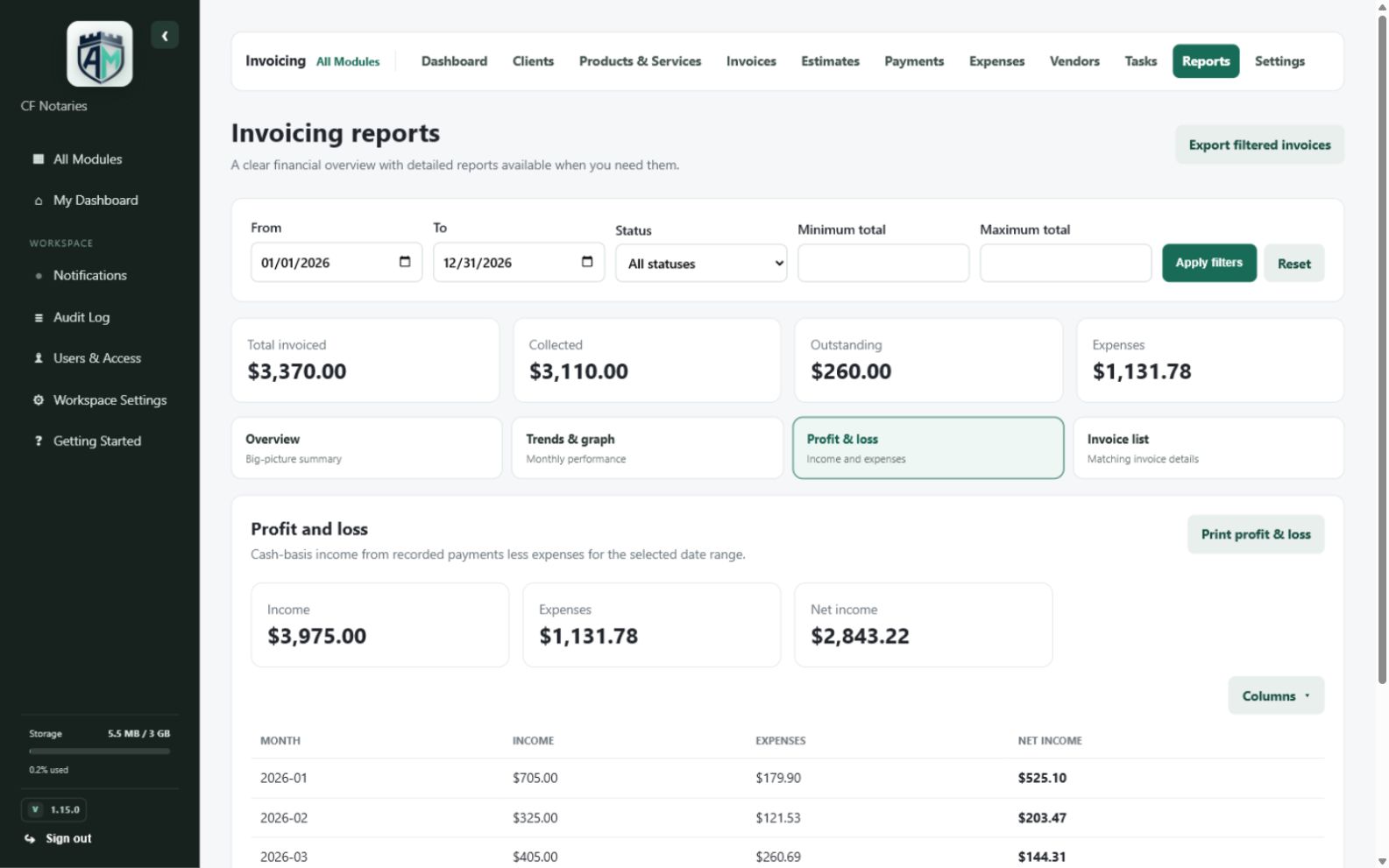
Task: Click Export filtered invoices button
Action: tap(1259, 145)
